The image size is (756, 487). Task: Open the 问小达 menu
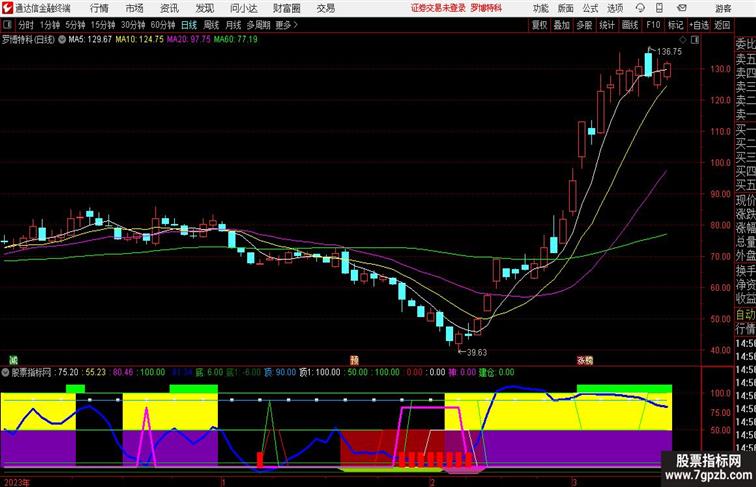244,8
